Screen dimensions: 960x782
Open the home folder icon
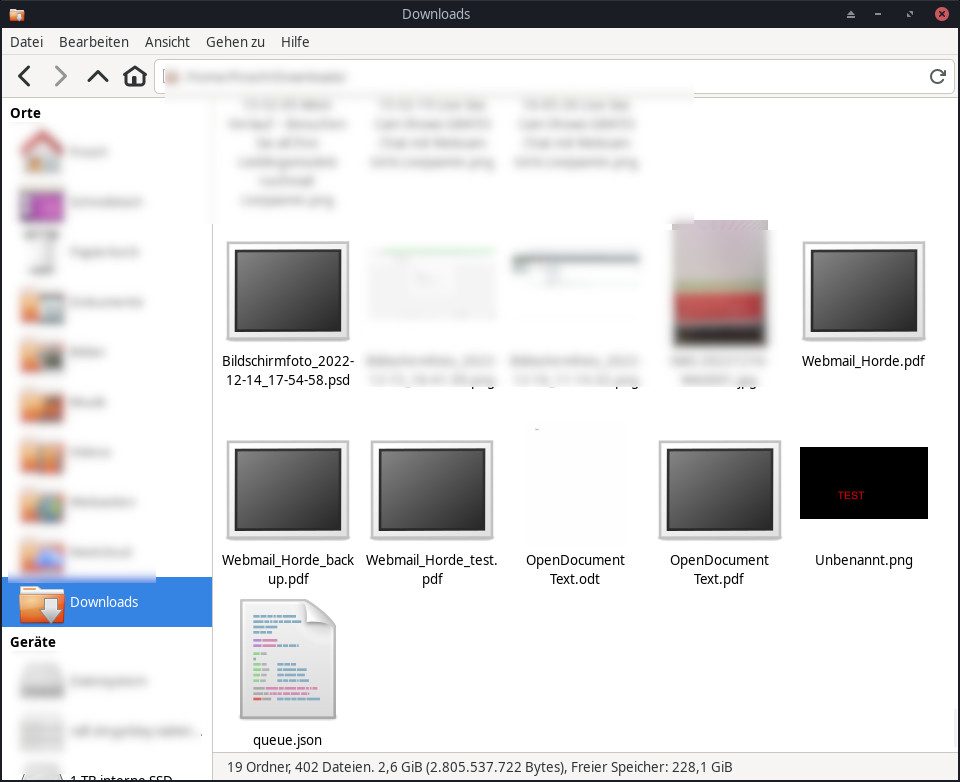pyautogui.click(x=135, y=76)
